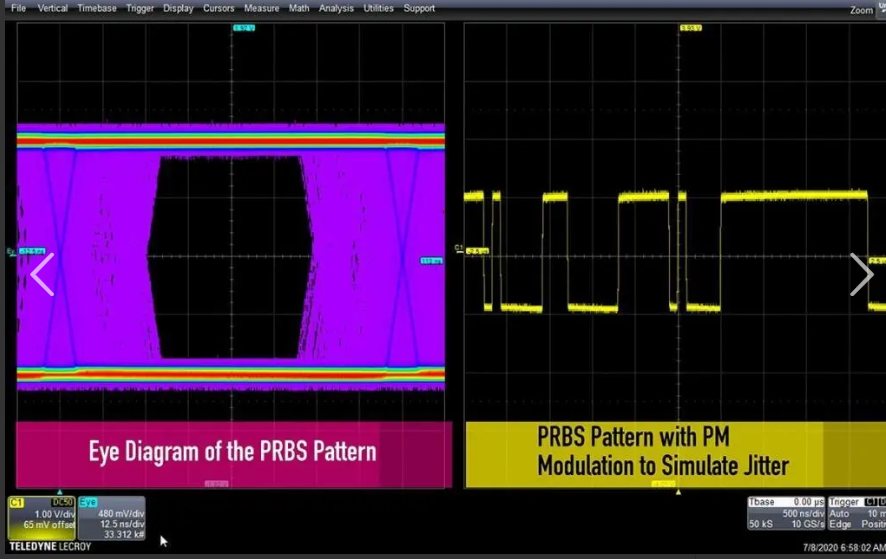Open the Math menu
The height and width of the screenshot is (559, 886).
click(x=299, y=8)
